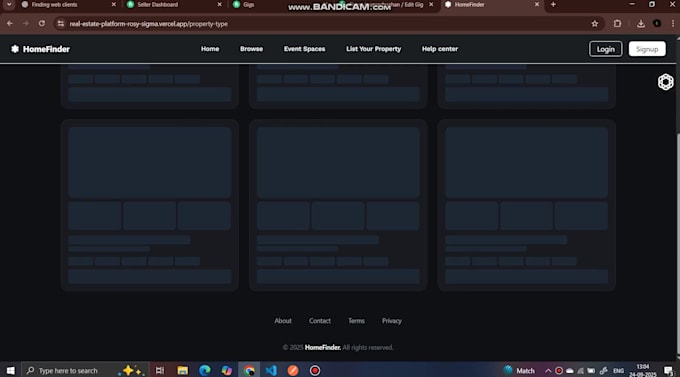The image size is (680, 377).
Task: Open tab search dropdown arrow
Action: 9,4
